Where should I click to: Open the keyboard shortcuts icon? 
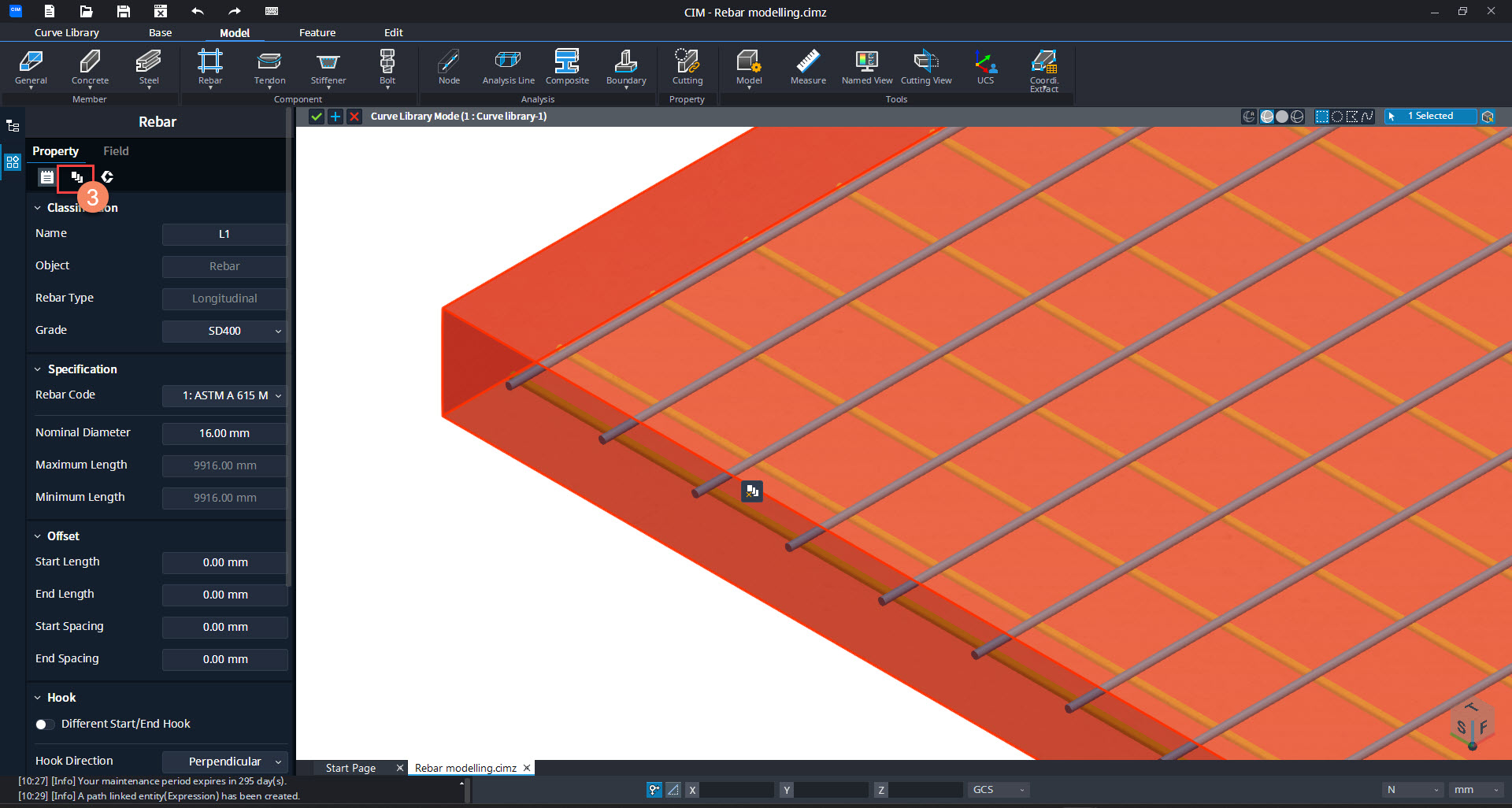point(272,11)
